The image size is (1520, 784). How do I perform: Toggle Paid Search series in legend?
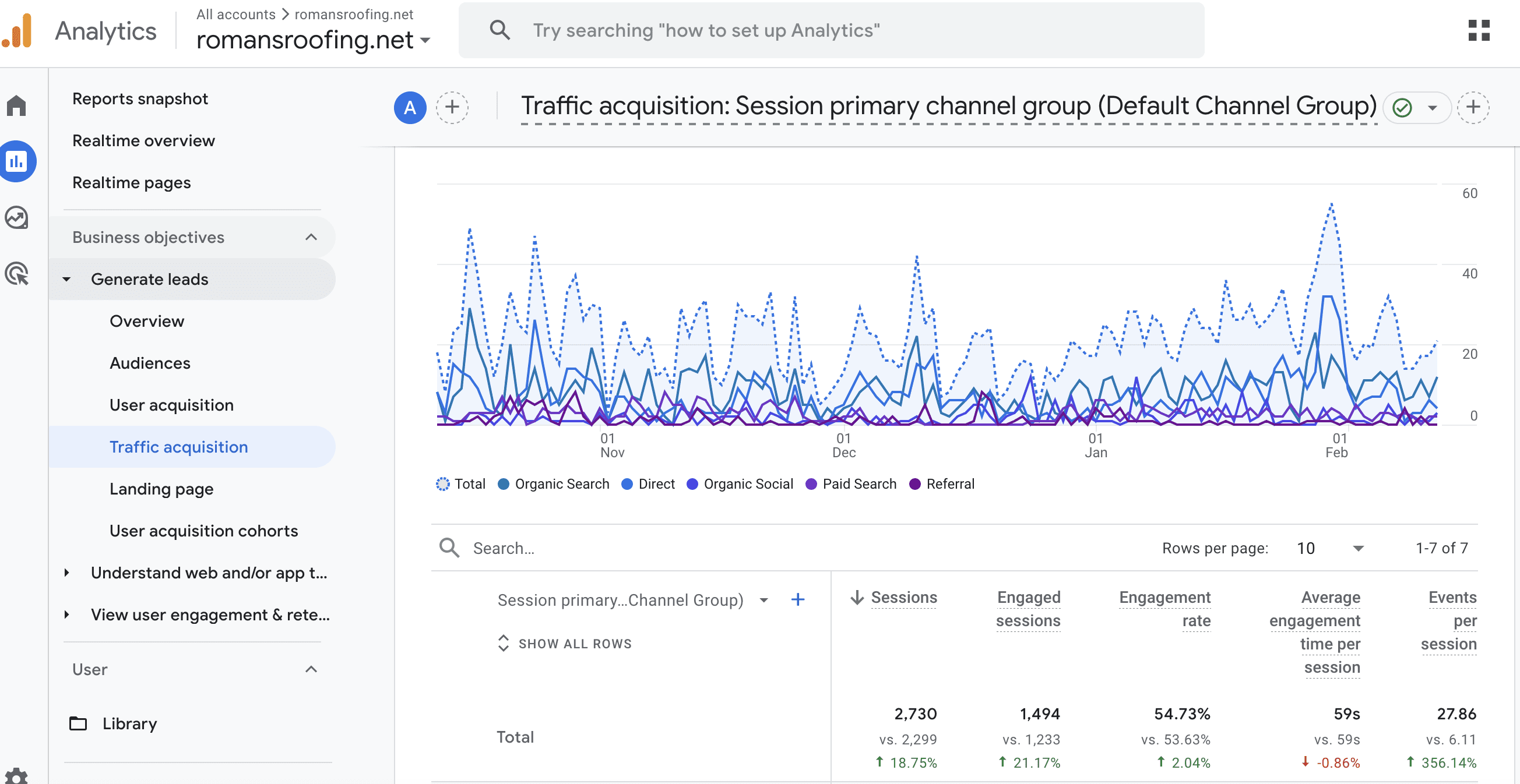coord(851,483)
